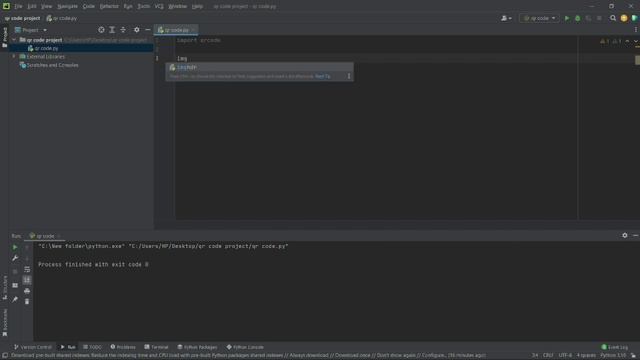Open the Terminal tool window
640x360 pixels.
156,347
